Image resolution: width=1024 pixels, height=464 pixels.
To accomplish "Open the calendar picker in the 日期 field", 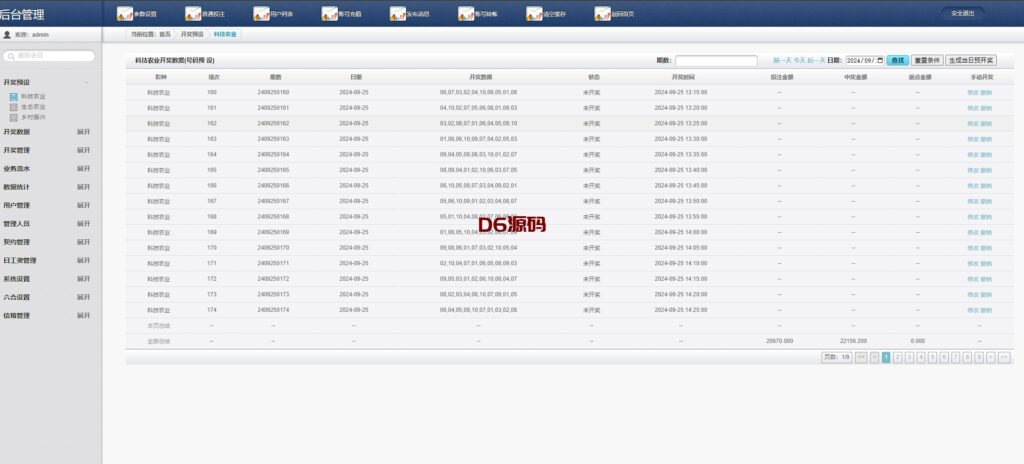I will 880,60.
